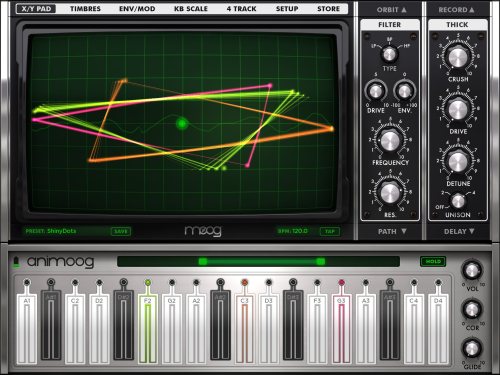The image size is (500, 375).
Task: Click the UNISON selector knob
Action: 458,201
